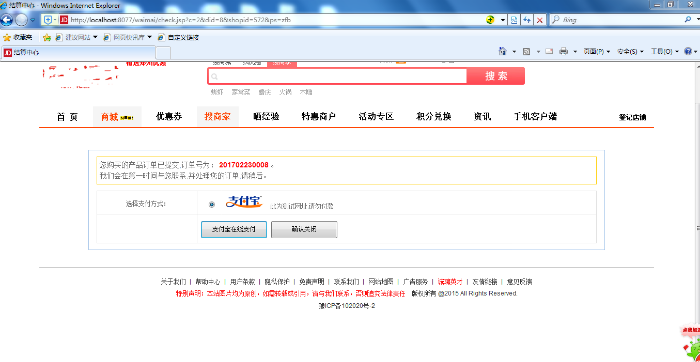Screen dimensions: 700x362
Task: Open the Favorites (收藏夹) star button
Action: pyautogui.click(x=17, y=37)
